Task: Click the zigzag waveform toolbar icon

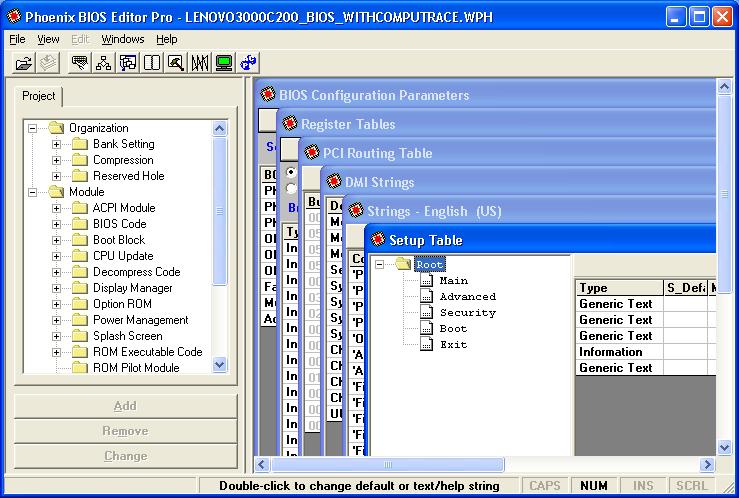Action: point(200,63)
